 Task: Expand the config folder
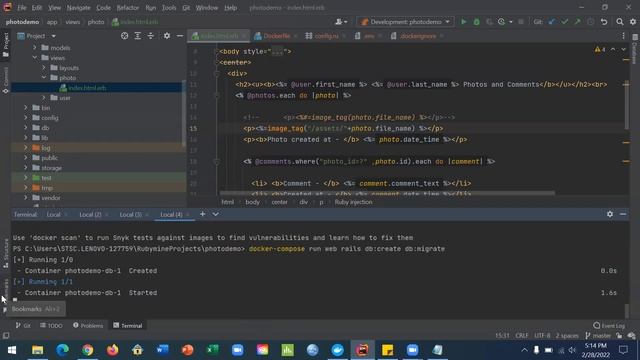pos(26,118)
